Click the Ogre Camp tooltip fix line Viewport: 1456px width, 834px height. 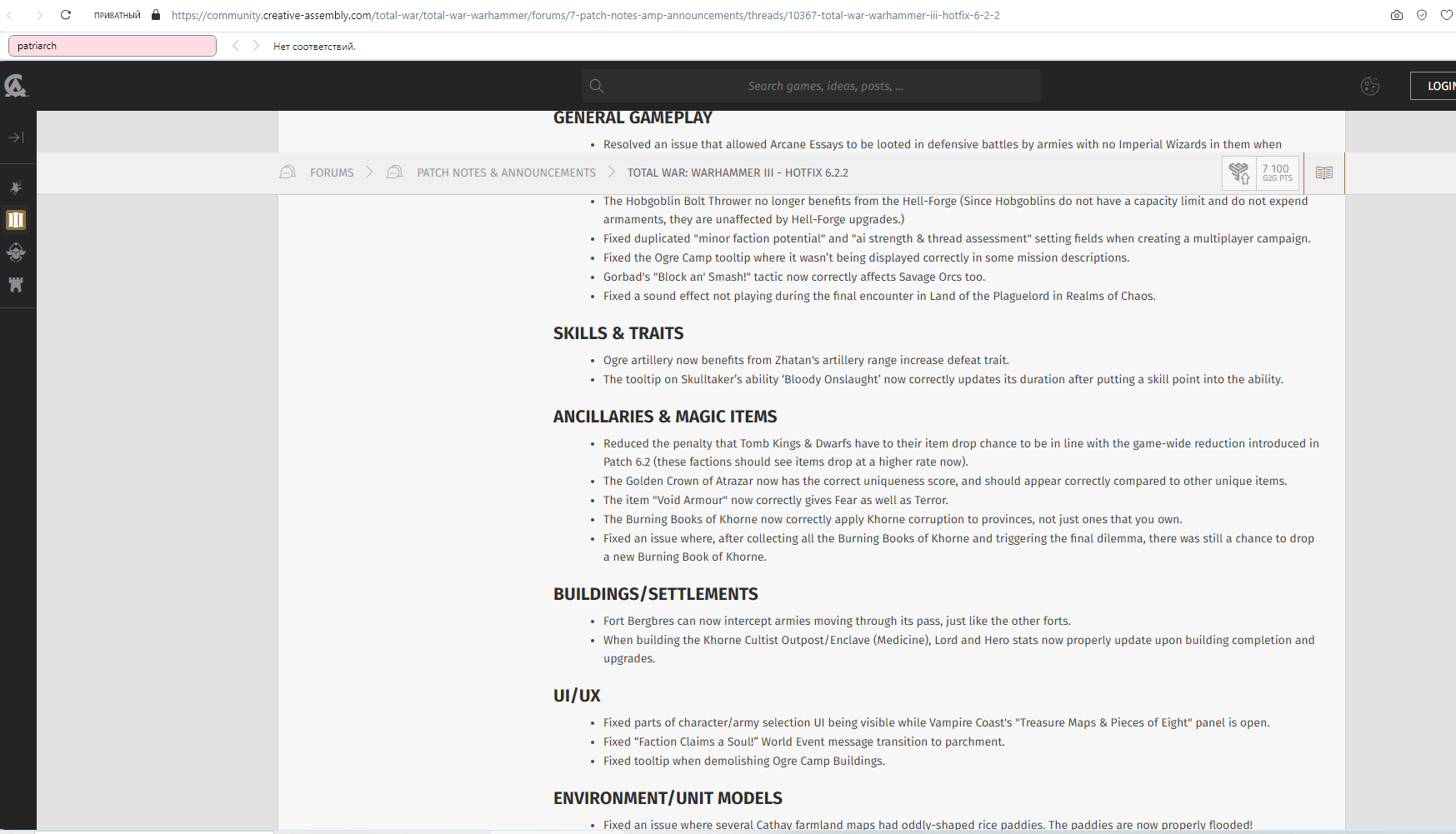click(x=867, y=257)
